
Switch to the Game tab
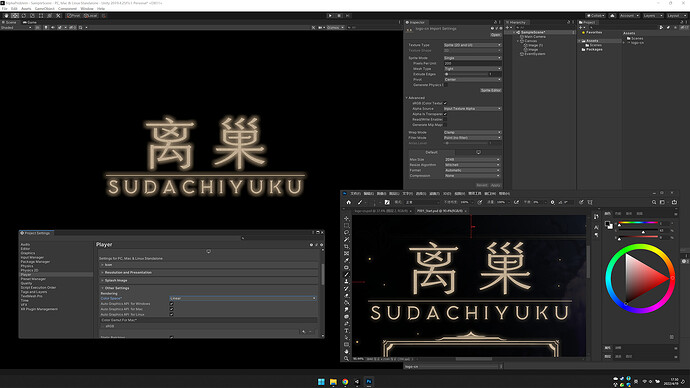(x=30, y=22)
